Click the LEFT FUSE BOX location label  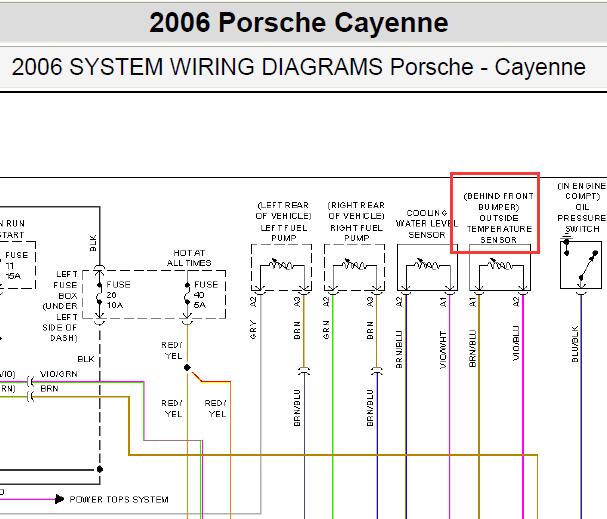click(x=60, y=306)
